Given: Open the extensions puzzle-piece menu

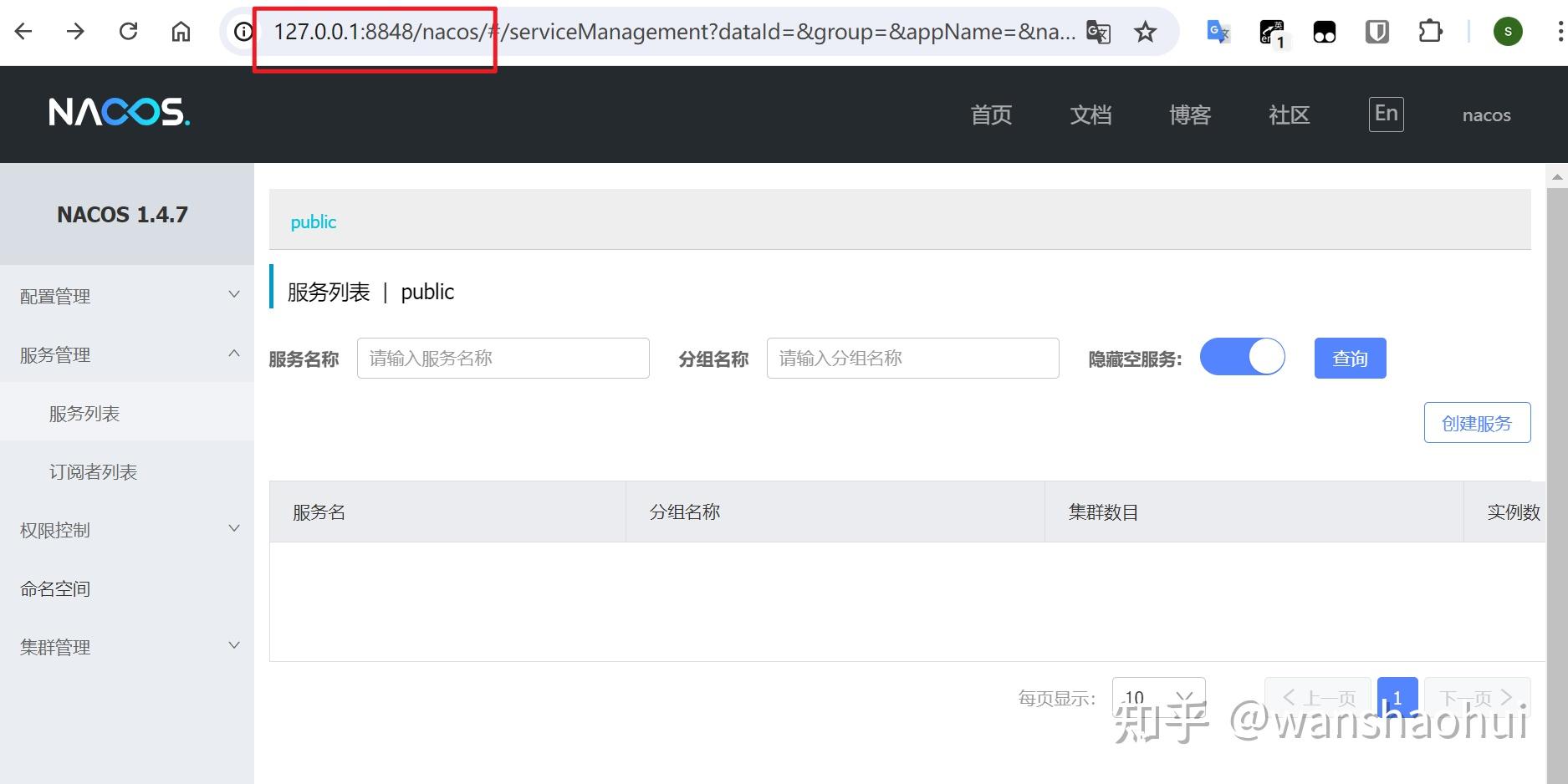Looking at the screenshot, I should 1431,32.
